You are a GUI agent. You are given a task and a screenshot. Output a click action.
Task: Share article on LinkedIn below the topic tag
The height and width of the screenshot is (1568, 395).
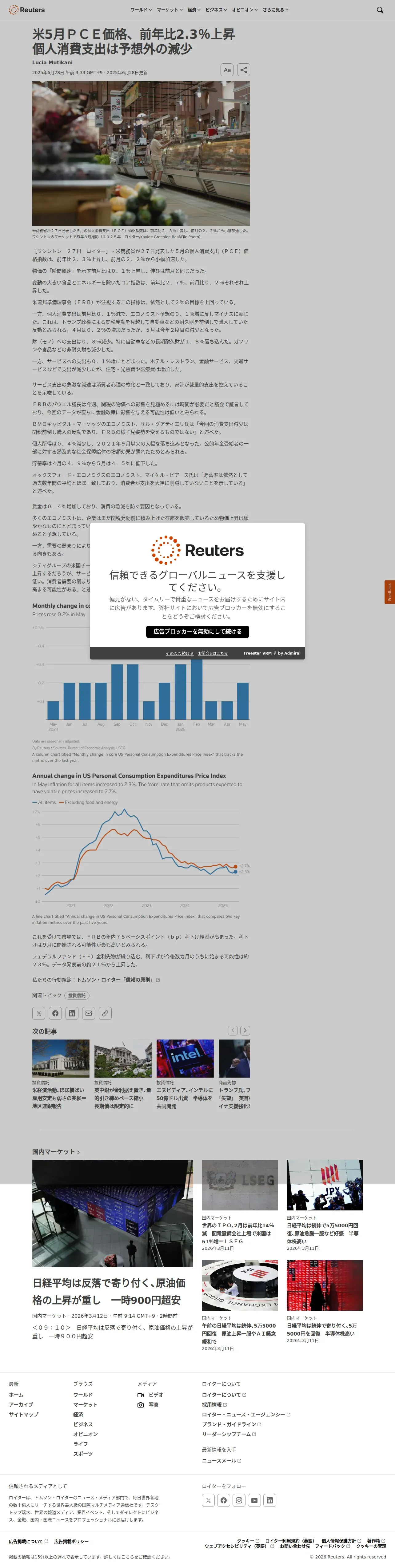72,1013
